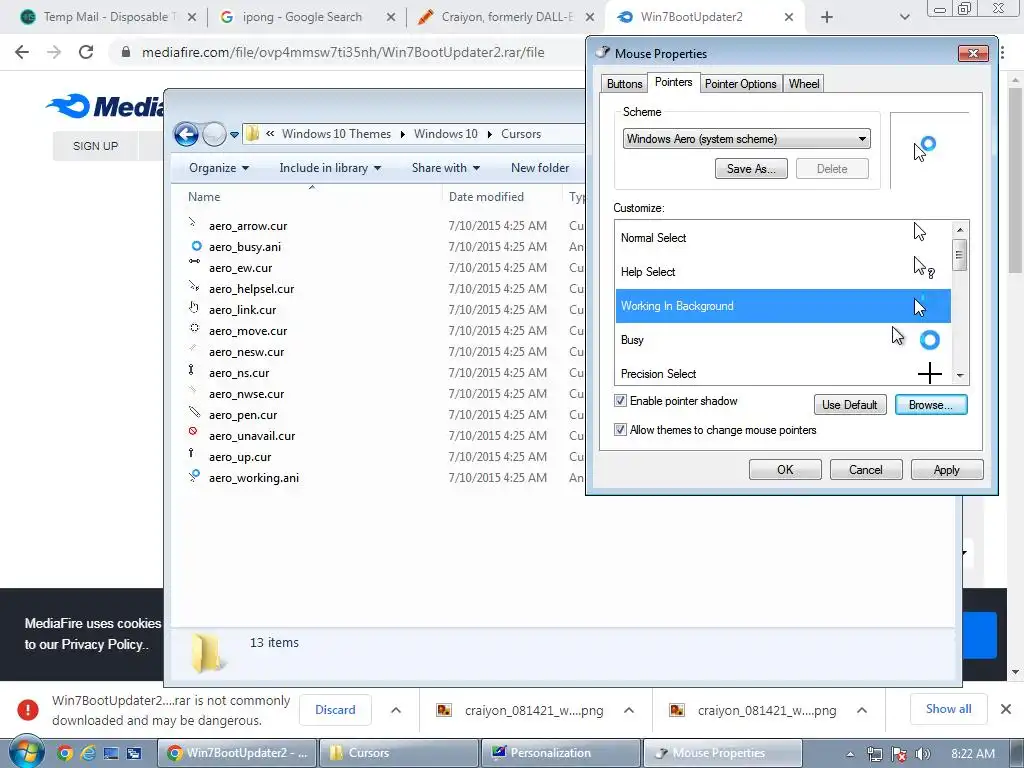Toggle Enable pointer shadow checkbox
This screenshot has height=768, width=1024.
tap(620, 401)
